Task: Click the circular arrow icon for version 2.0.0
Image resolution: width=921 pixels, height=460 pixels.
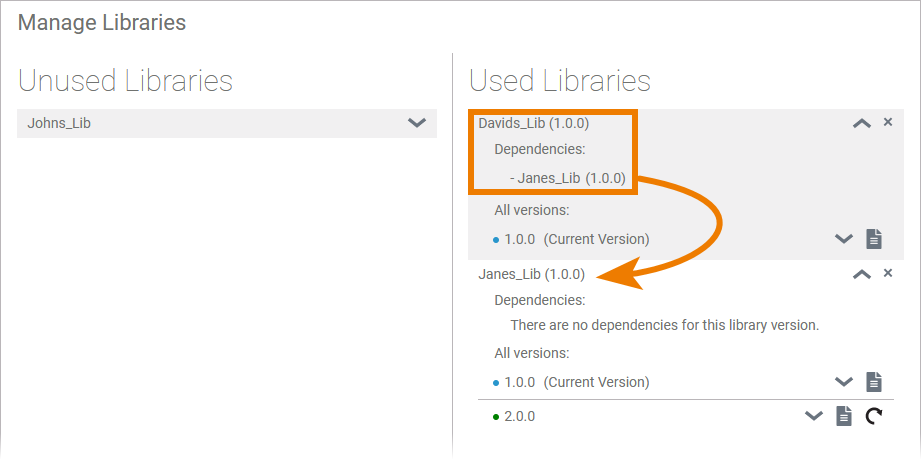Action: tap(874, 416)
